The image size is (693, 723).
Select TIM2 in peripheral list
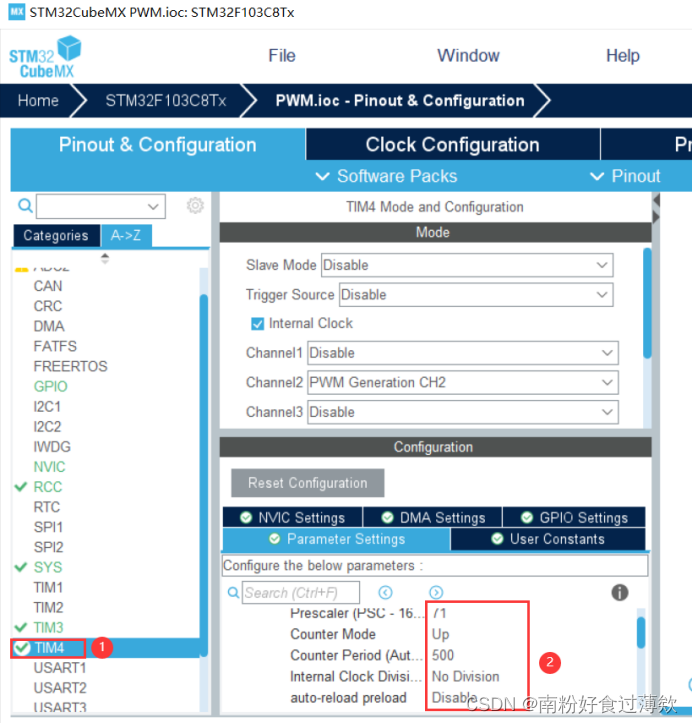pos(48,608)
